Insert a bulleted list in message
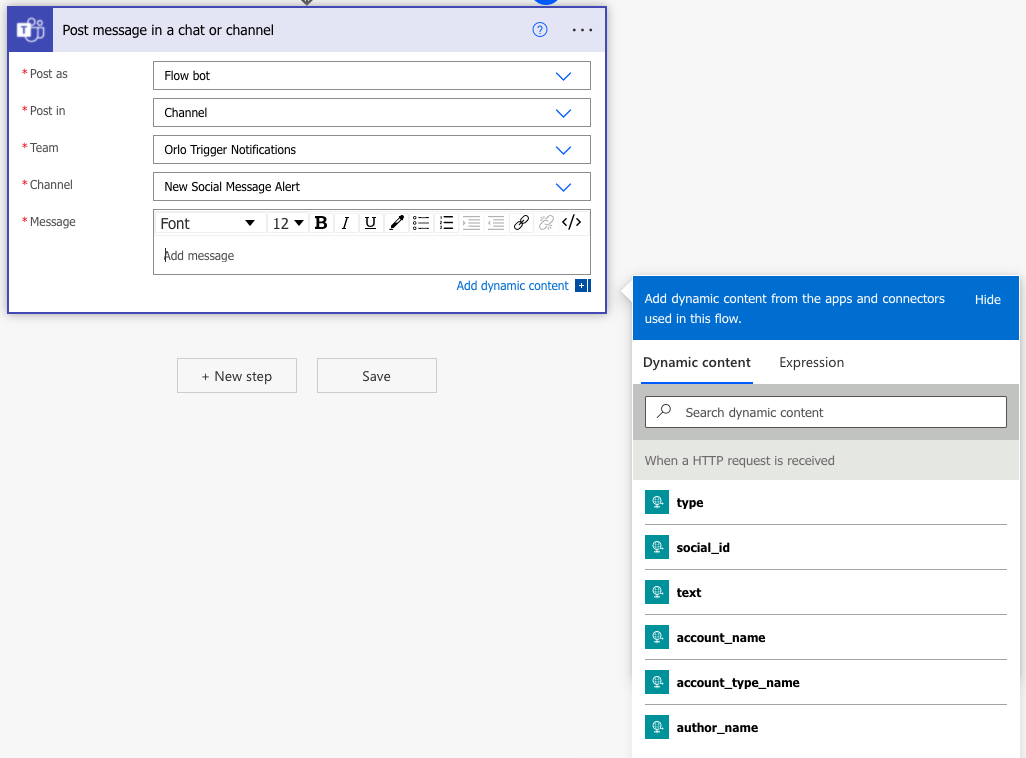 (x=421, y=223)
